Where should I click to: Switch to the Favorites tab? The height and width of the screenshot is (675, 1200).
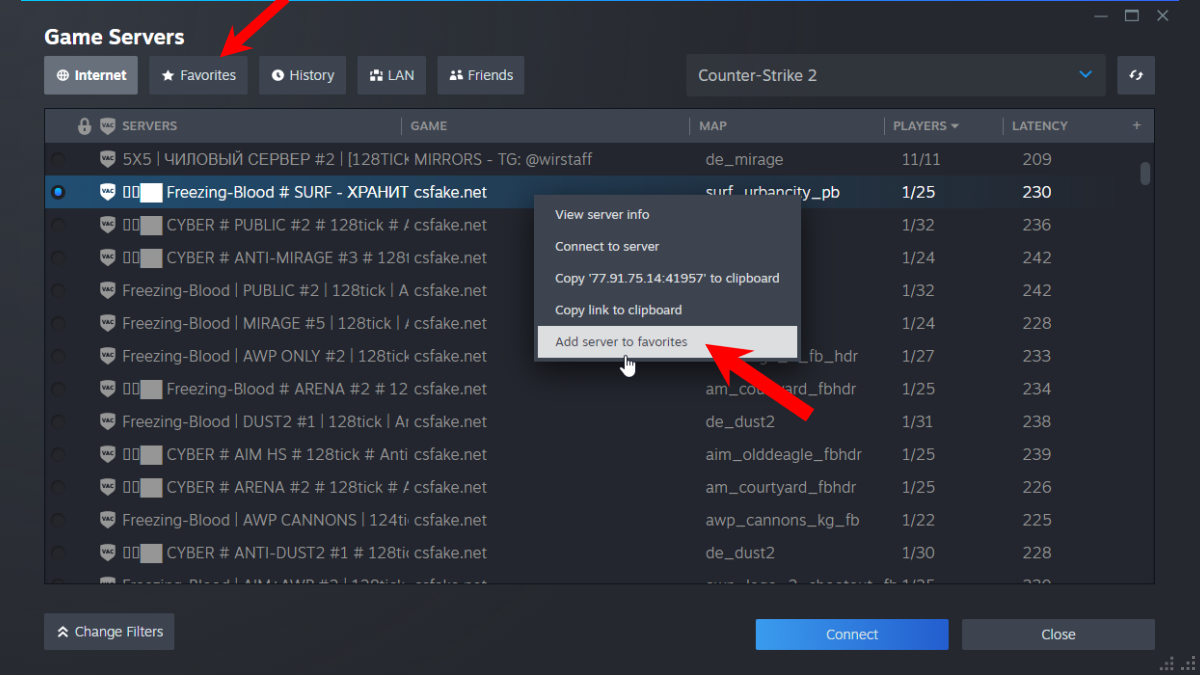[199, 75]
